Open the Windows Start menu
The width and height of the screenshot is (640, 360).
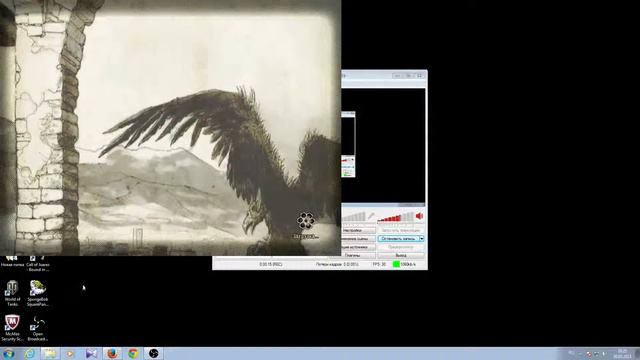pyautogui.click(x=9, y=353)
